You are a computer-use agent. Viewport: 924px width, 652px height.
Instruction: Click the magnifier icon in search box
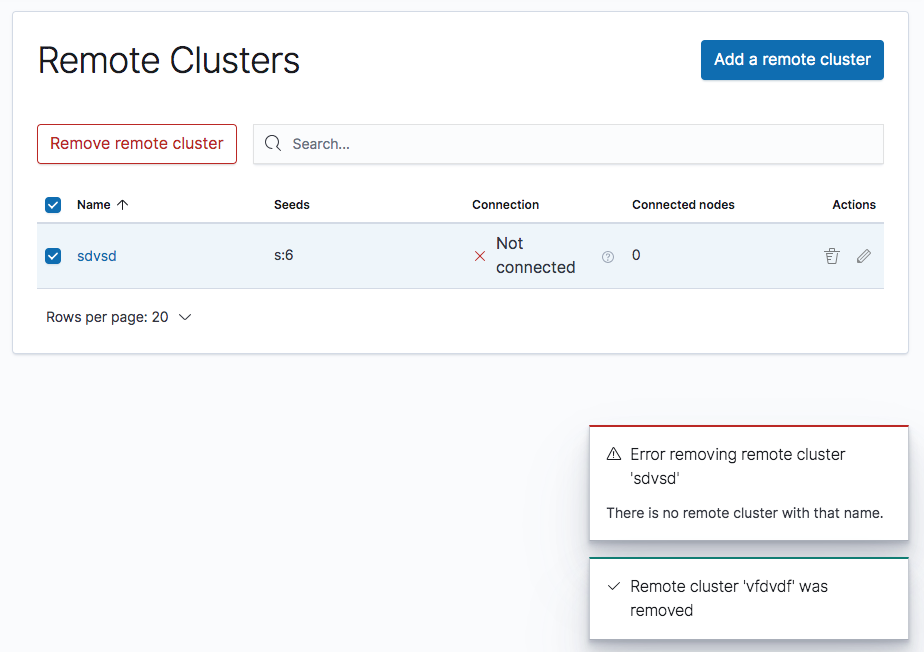coord(273,144)
